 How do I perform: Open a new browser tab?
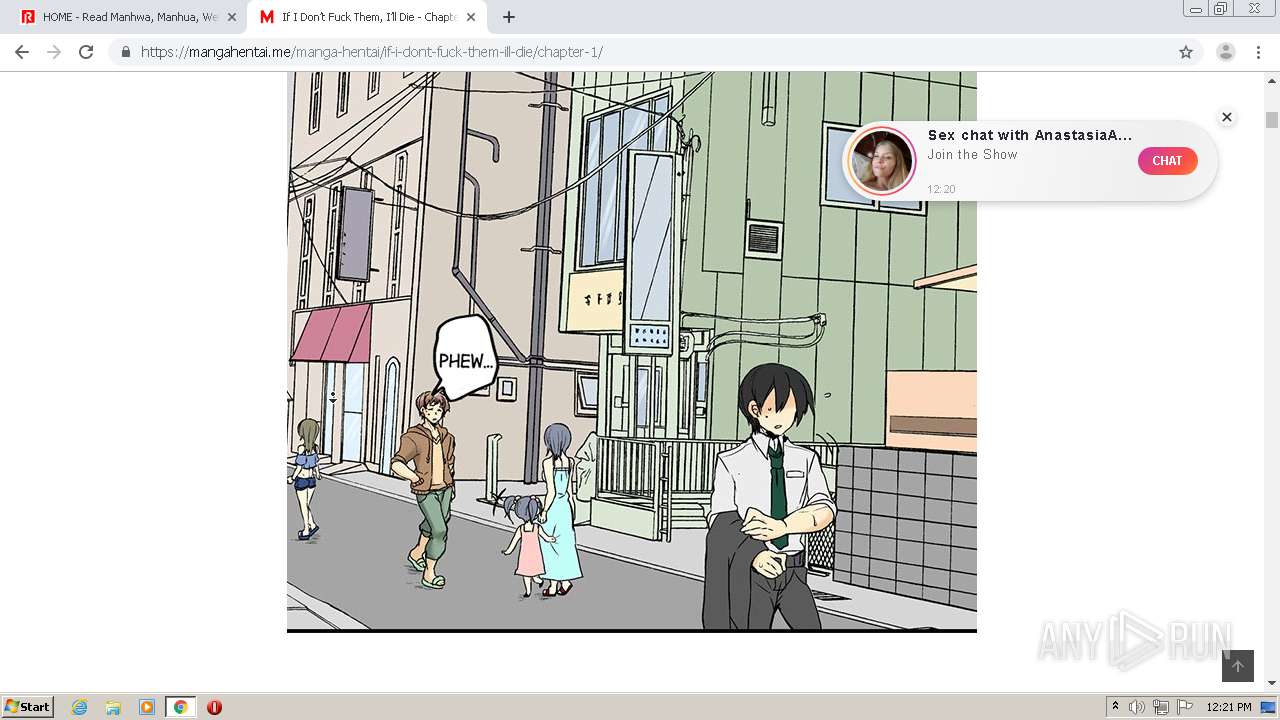(509, 17)
